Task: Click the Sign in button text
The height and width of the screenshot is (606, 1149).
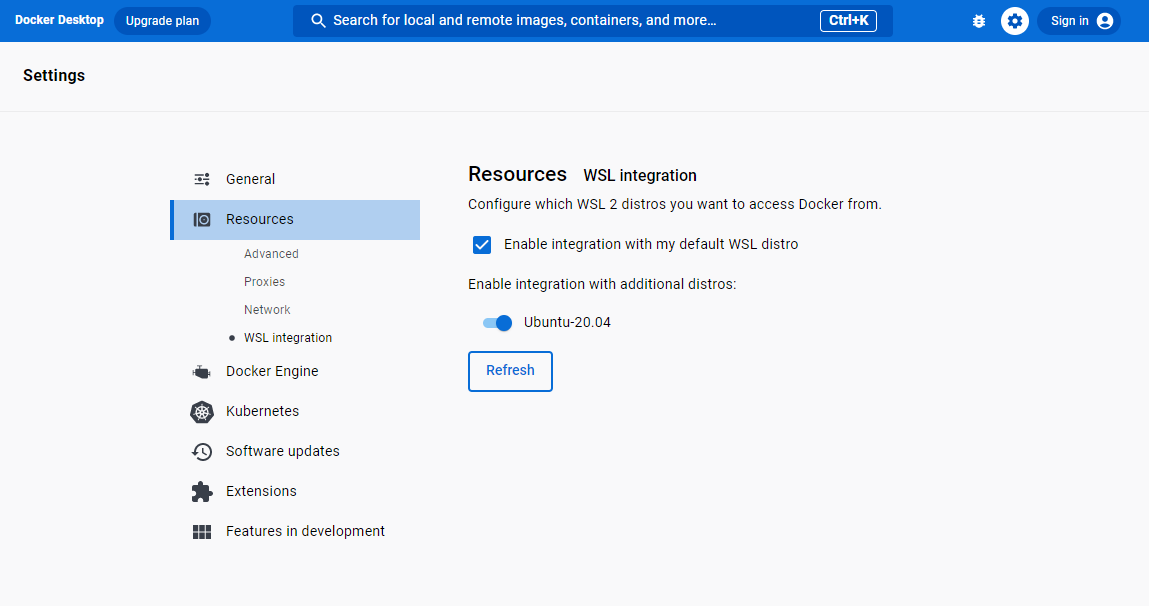Action: coord(1070,21)
